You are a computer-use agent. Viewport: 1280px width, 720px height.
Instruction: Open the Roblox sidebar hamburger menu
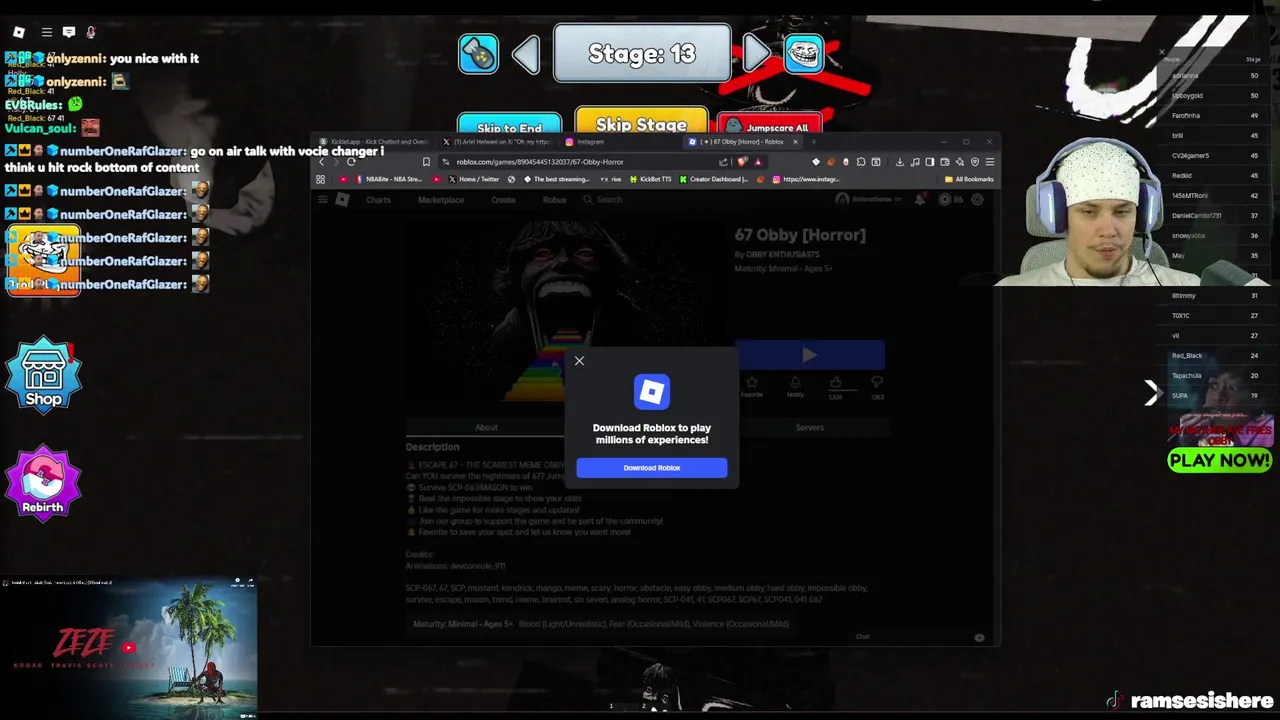(322, 200)
